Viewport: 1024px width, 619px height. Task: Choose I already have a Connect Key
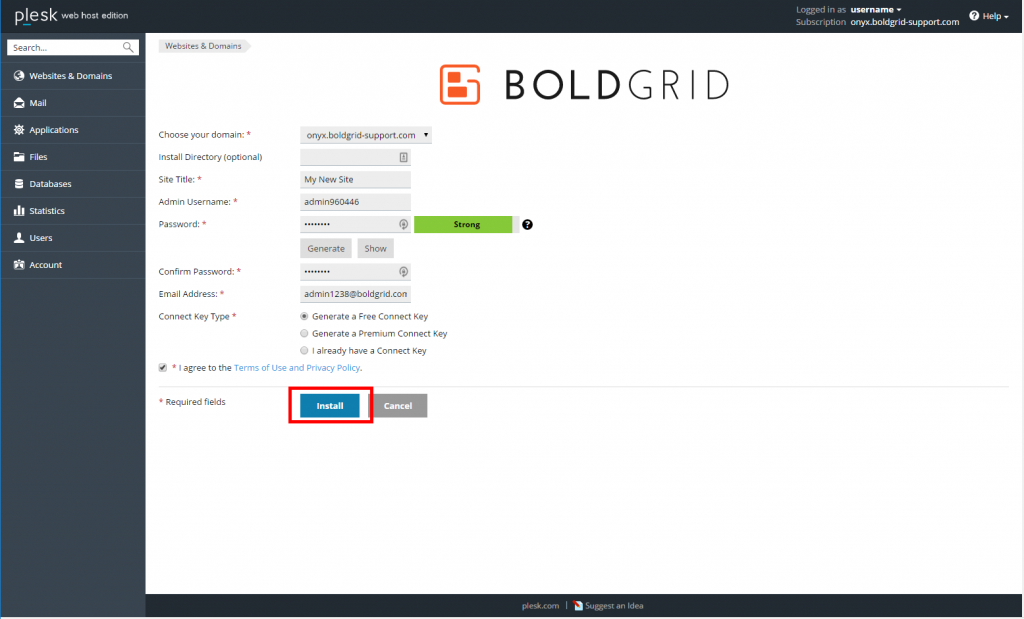coord(304,351)
